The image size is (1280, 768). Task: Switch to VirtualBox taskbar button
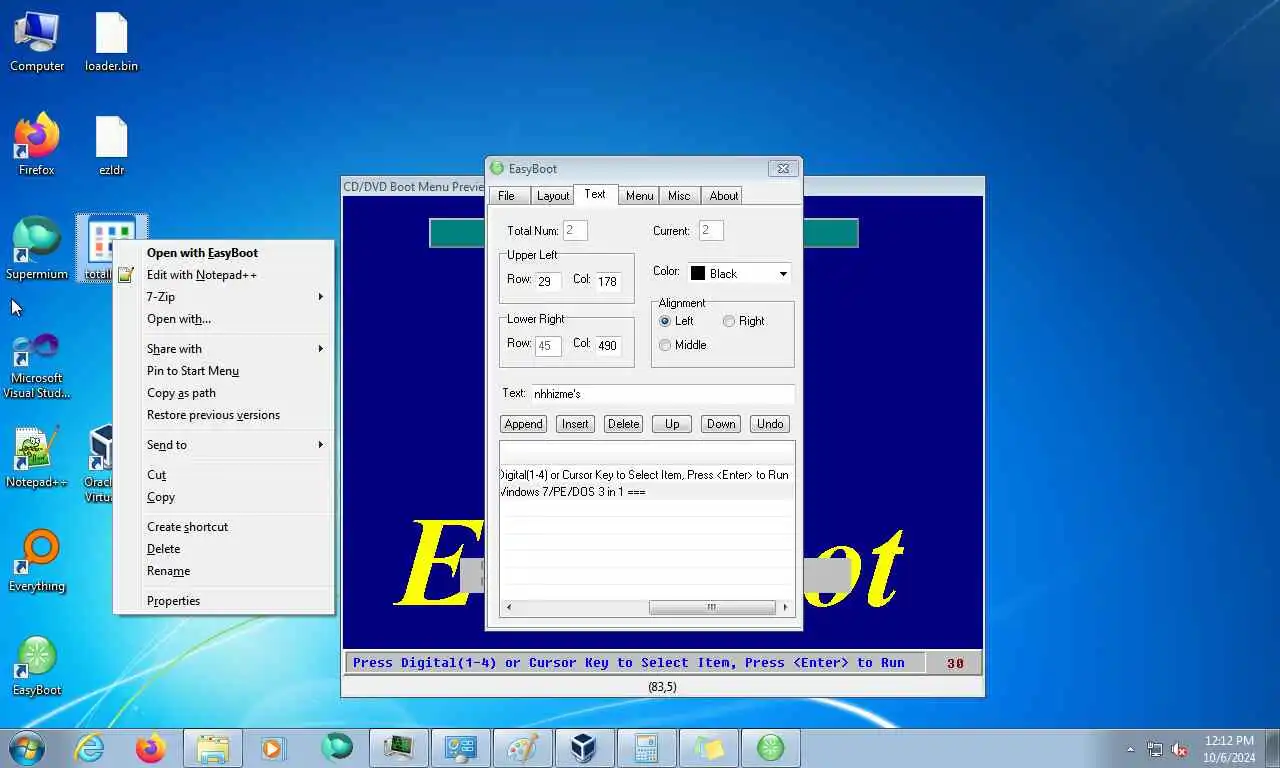tap(585, 748)
